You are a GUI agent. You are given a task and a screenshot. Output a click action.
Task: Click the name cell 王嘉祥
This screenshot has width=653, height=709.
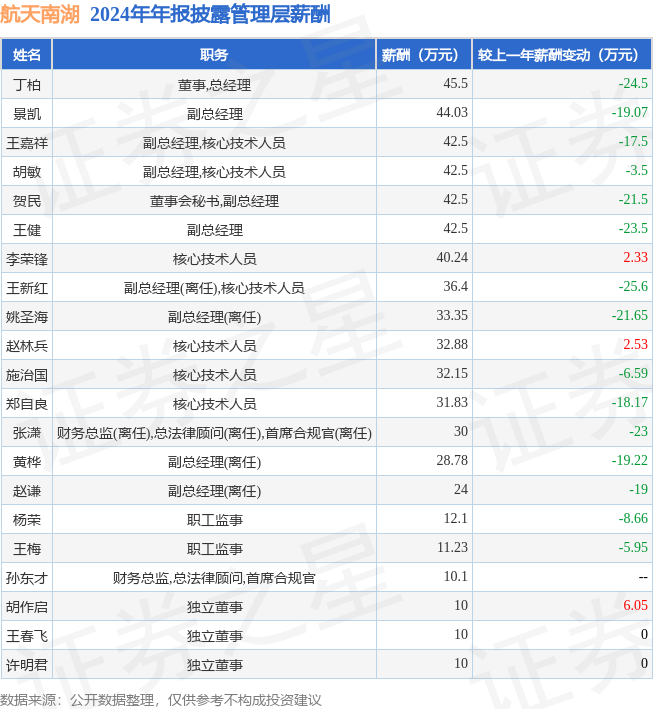27,143
